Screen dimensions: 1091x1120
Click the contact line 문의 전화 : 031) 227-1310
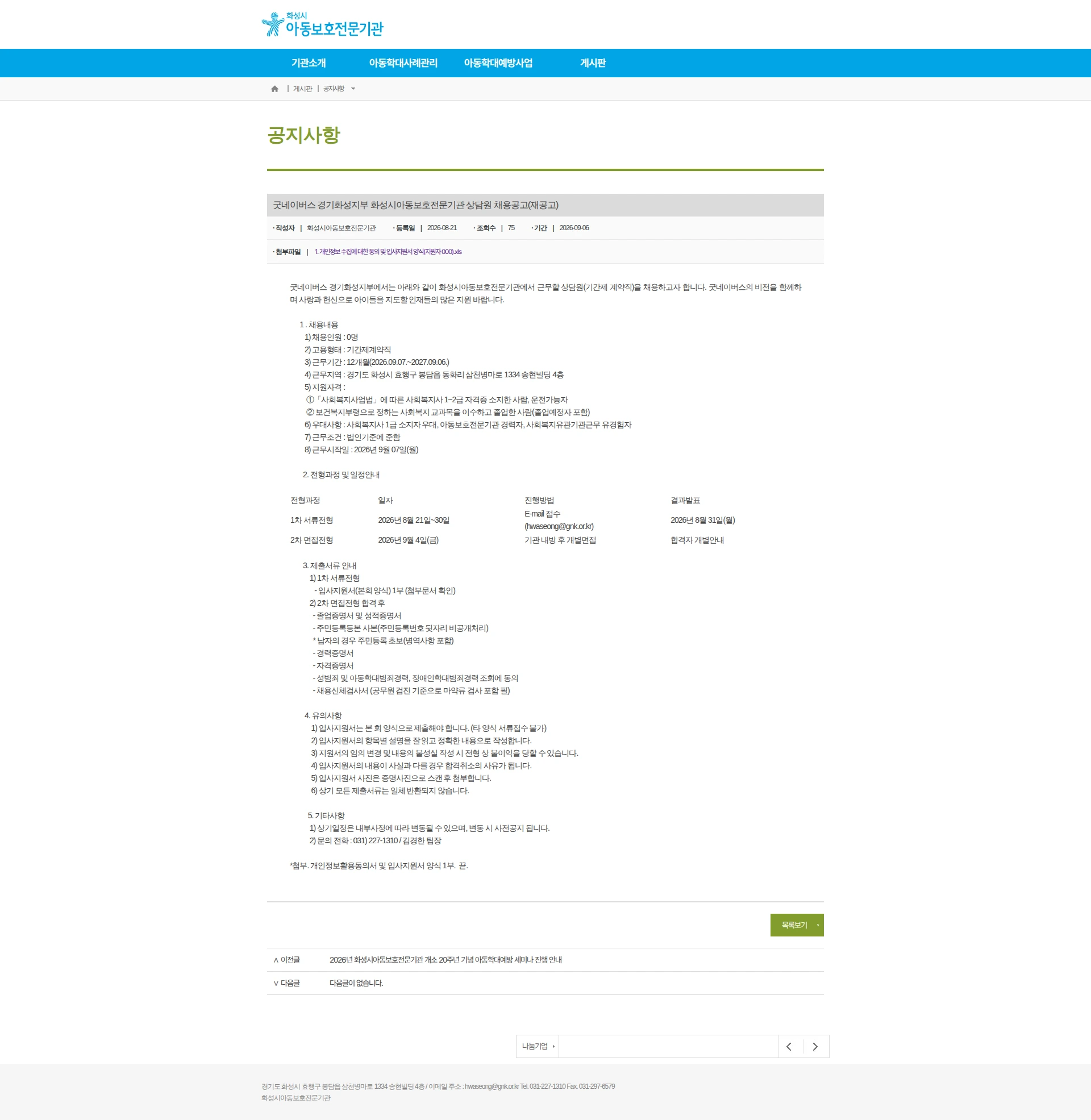click(x=376, y=840)
